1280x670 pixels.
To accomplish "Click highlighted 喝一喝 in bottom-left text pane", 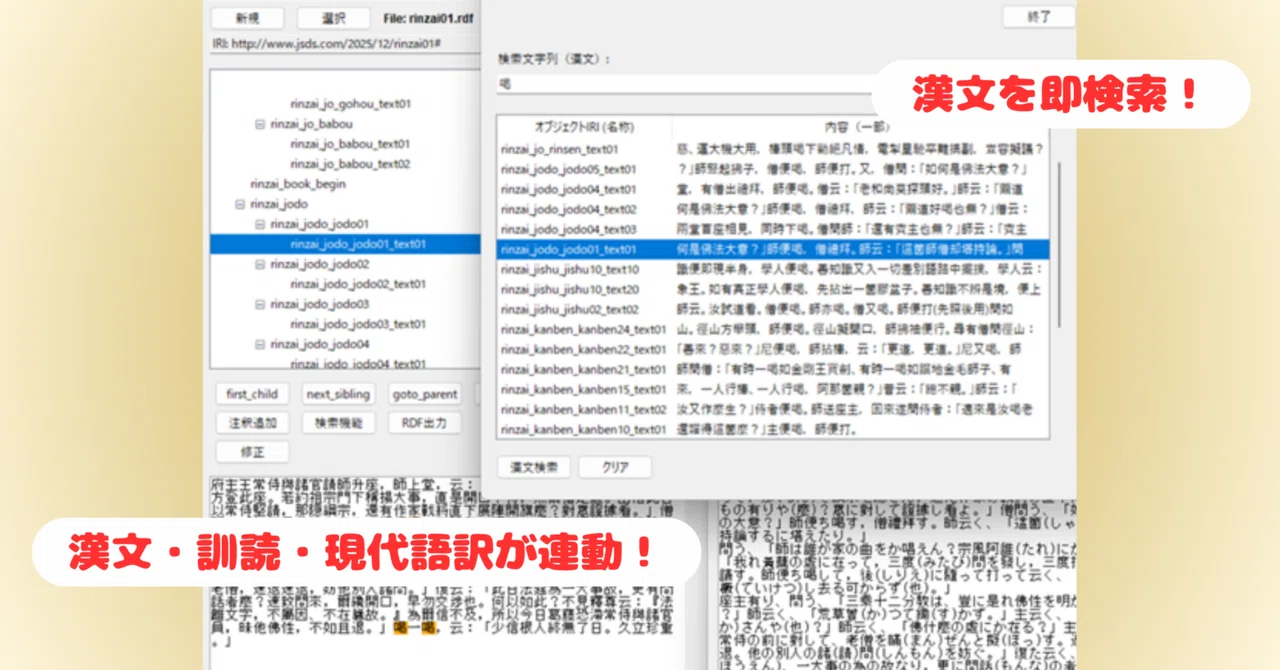I will (x=415, y=629).
